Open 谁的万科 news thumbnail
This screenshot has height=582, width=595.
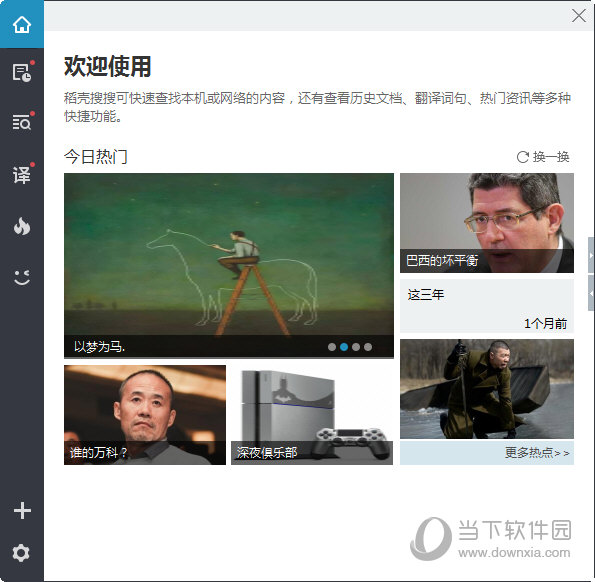tap(145, 415)
